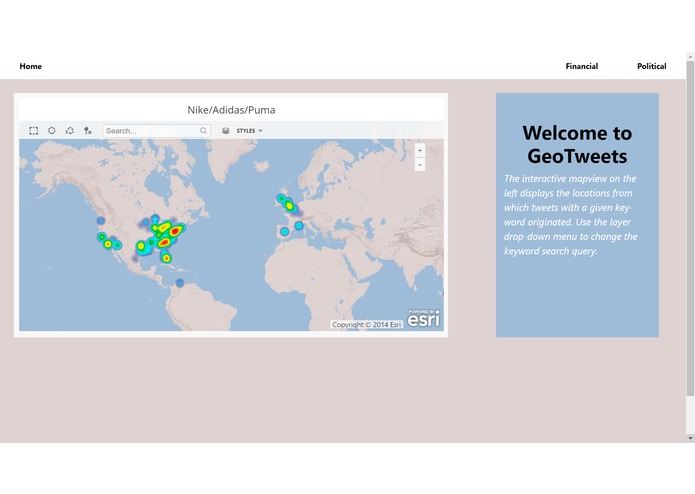The height and width of the screenshot is (494, 695).
Task: Clear selection with the pin-x icon
Action: pyautogui.click(x=88, y=131)
